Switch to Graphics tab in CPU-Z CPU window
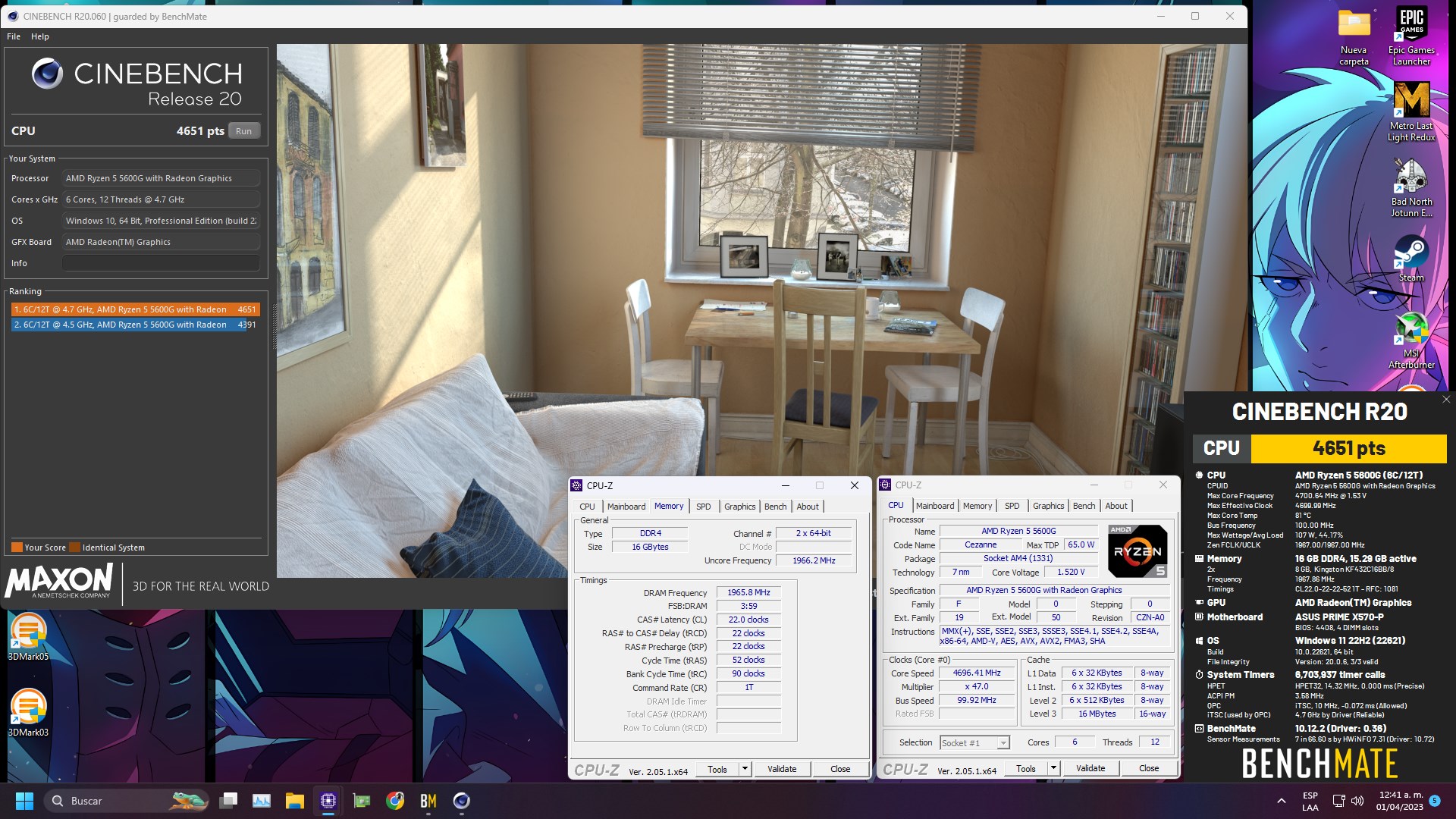This screenshot has height=819, width=1456. tap(1049, 506)
